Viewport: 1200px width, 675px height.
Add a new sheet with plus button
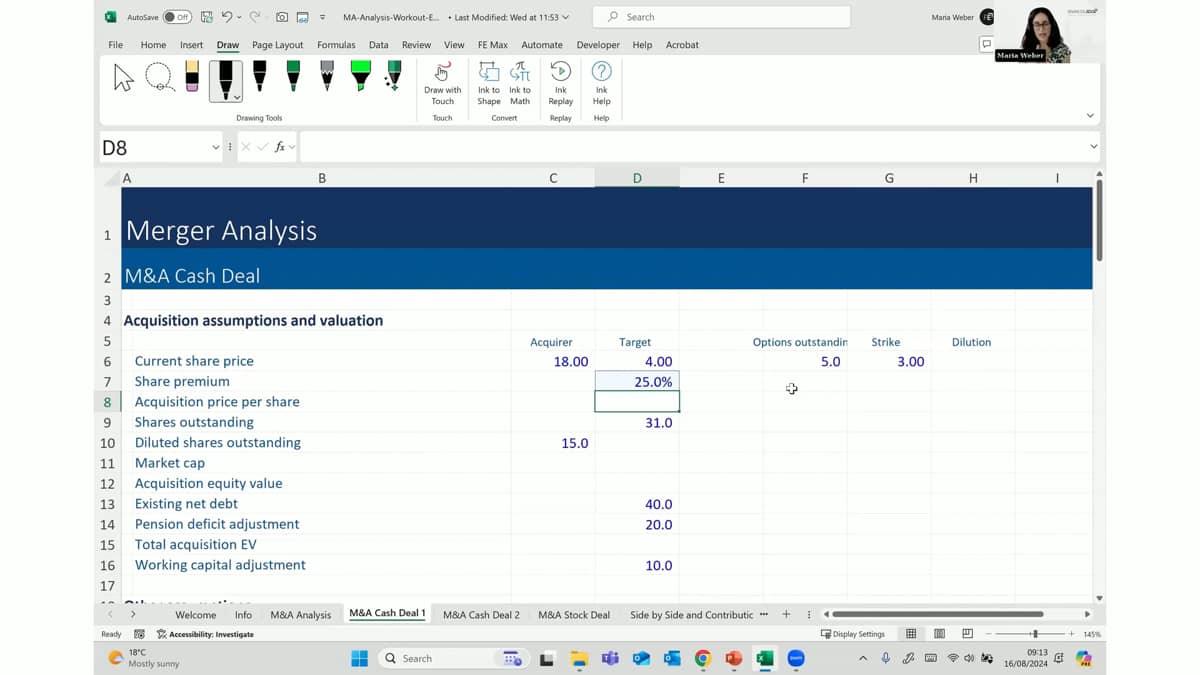[x=786, y=614]
